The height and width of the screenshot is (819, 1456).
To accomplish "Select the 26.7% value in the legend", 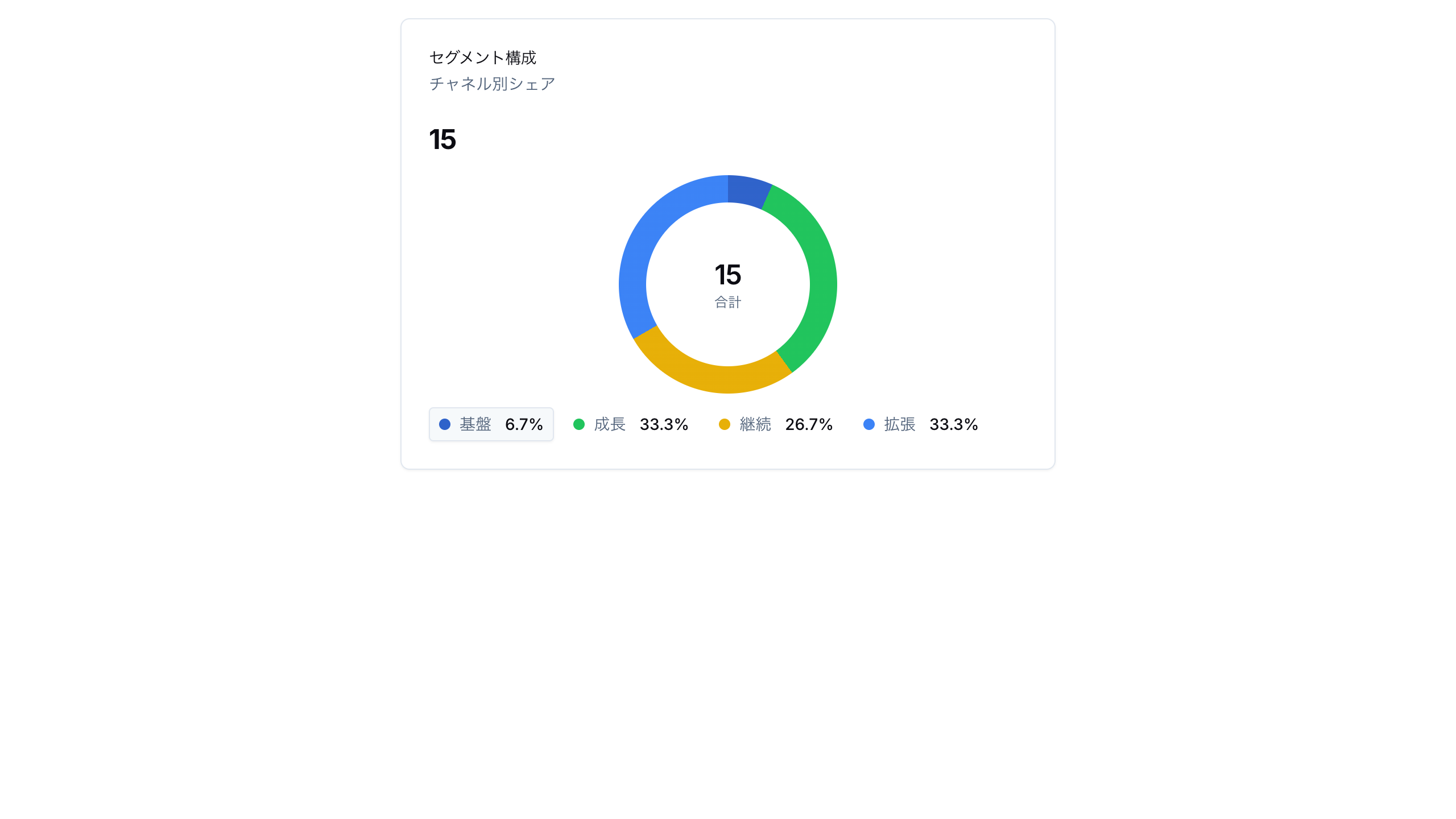I will tap(809, 424).
